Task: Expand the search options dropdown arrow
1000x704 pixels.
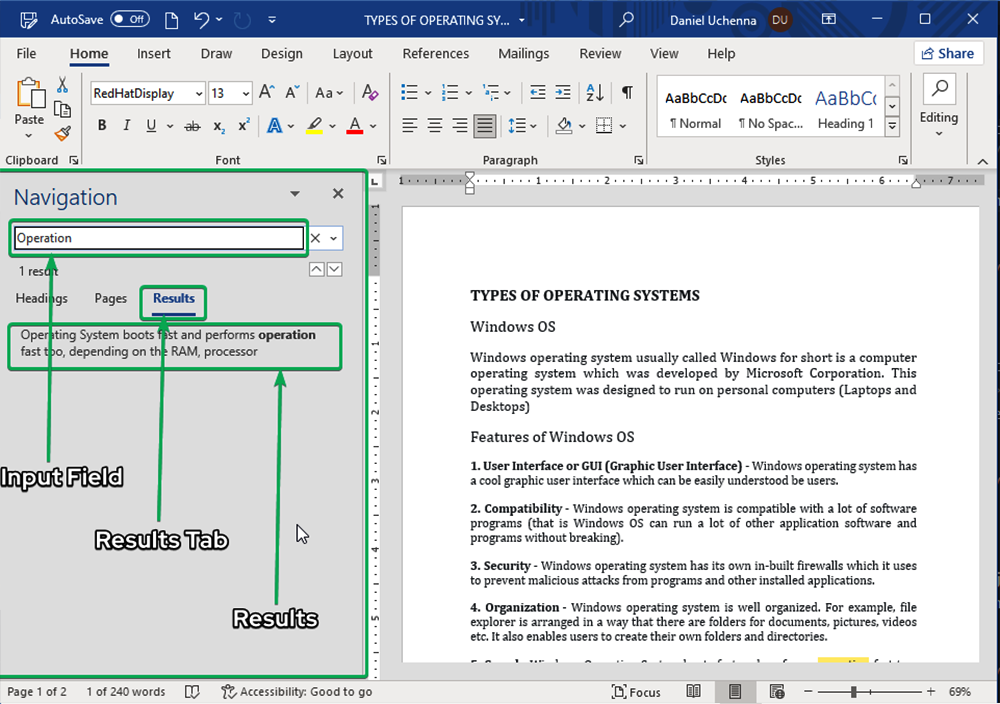Action: coord(334,238)
